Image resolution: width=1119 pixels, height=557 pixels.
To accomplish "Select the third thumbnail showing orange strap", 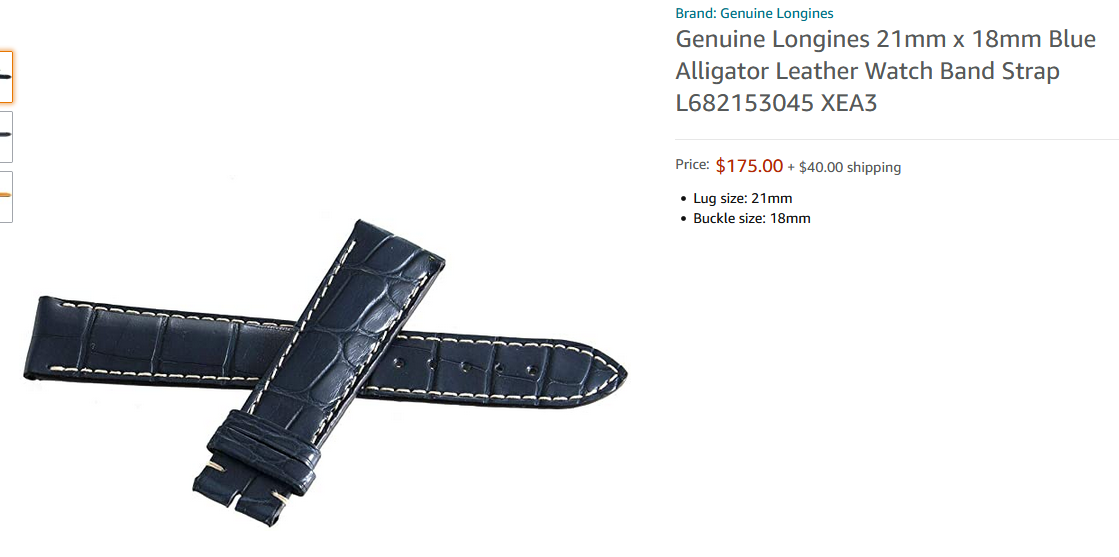I will pos(6,196).
